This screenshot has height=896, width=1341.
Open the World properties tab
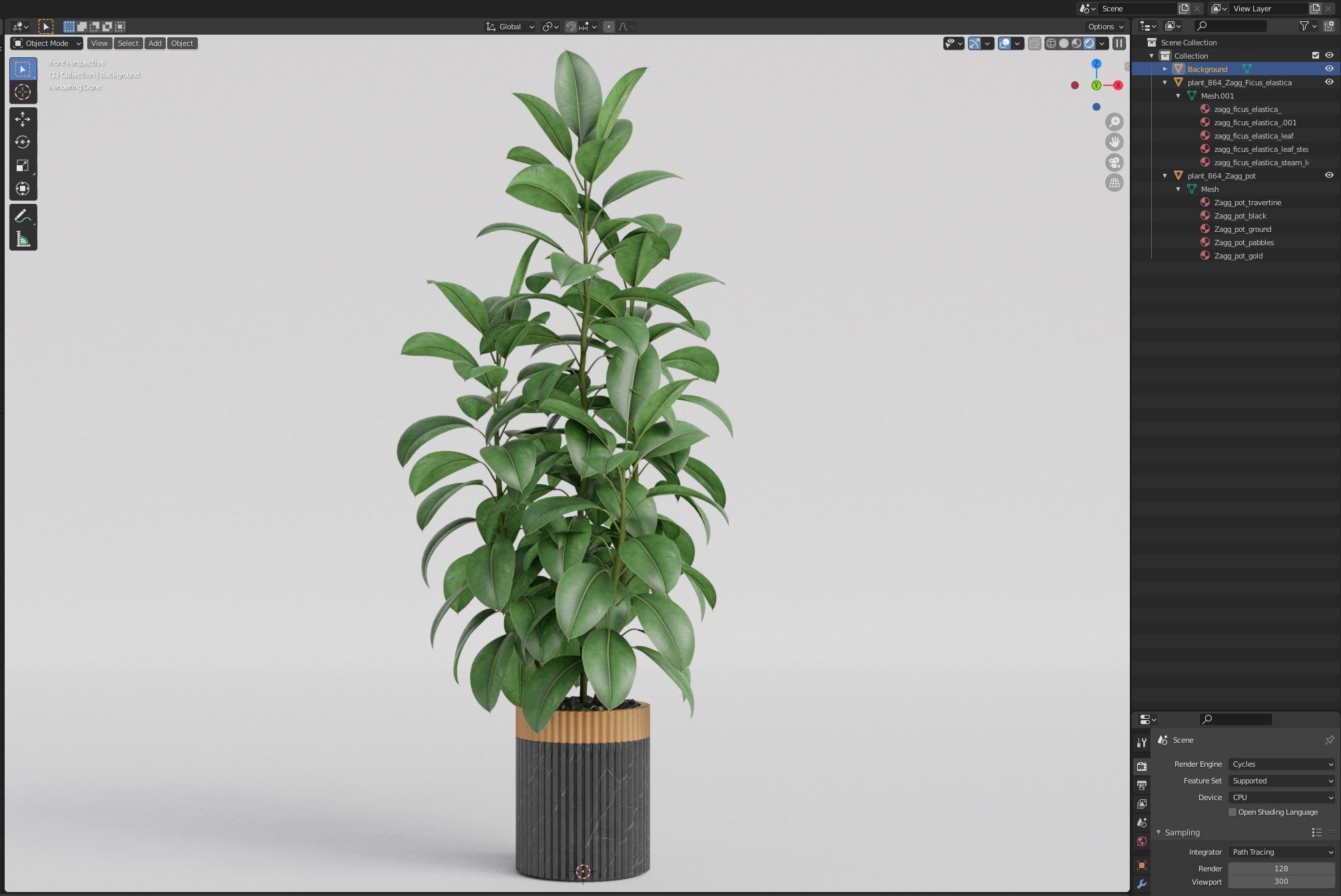pyautogui.click(x=1142, y=841)
